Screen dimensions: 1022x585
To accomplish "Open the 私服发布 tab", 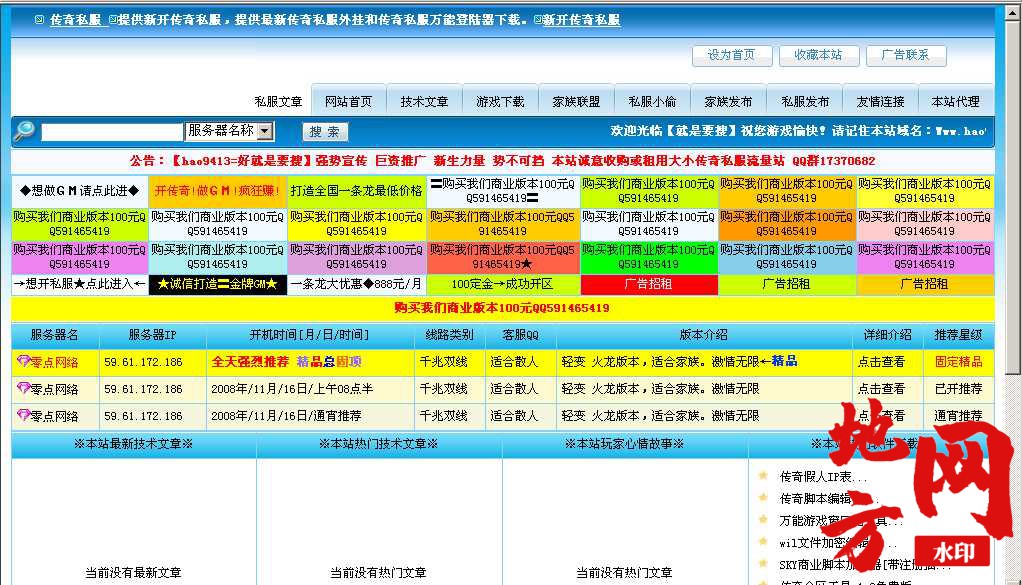I will (805, 101).
